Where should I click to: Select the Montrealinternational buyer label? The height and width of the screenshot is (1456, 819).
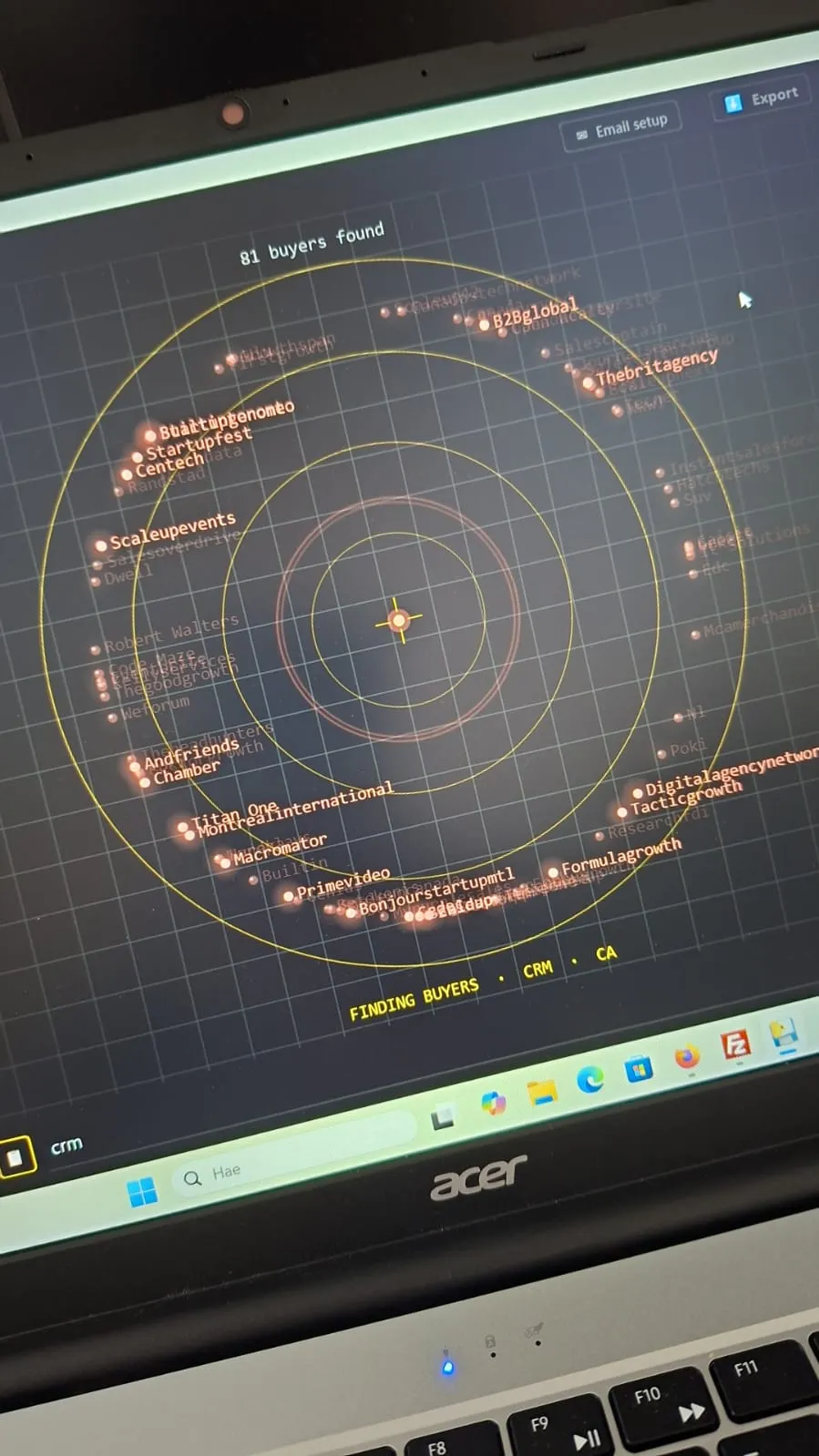tap(295, 809)
